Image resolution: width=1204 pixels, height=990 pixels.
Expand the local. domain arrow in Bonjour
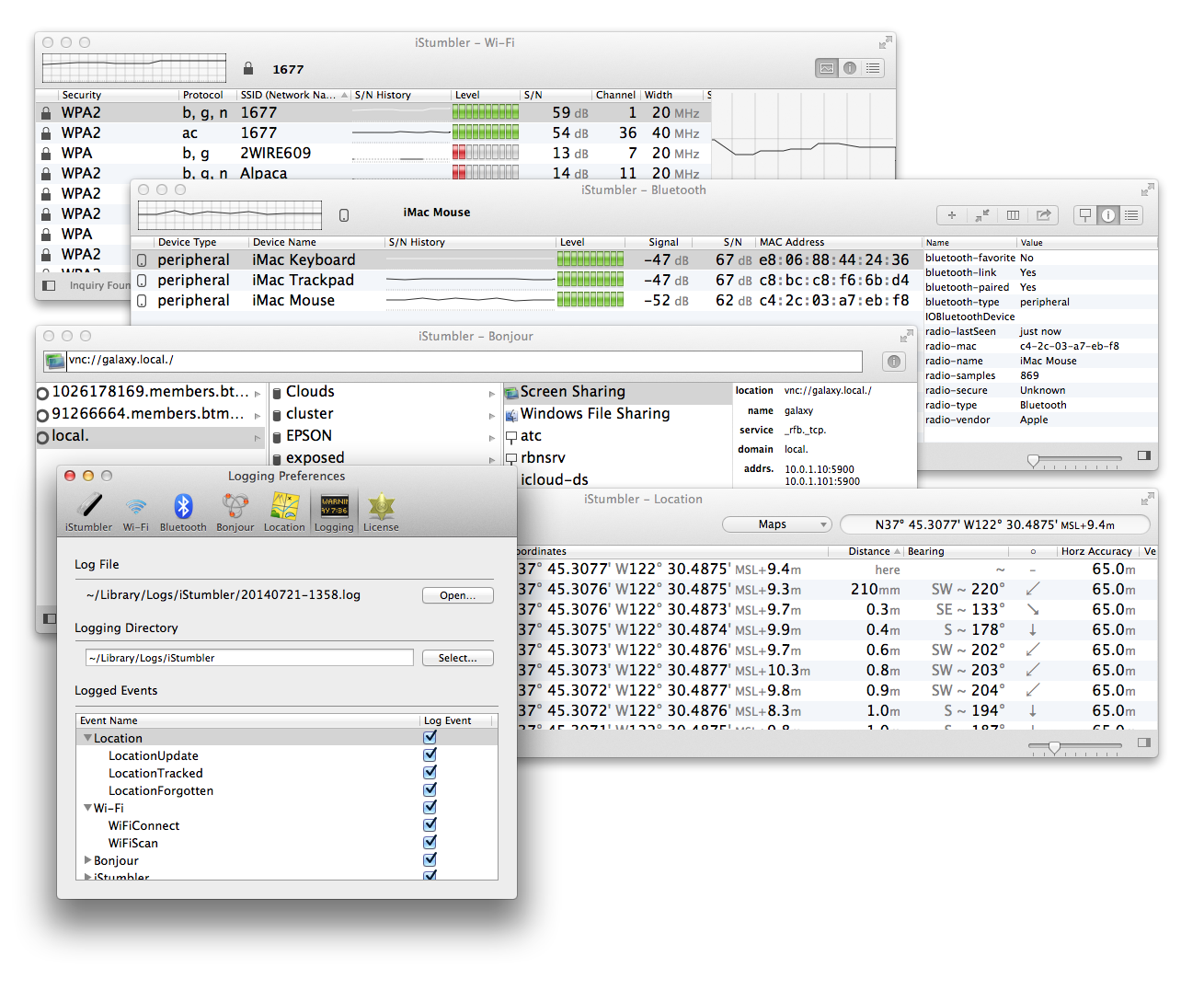tap(258, 438)
